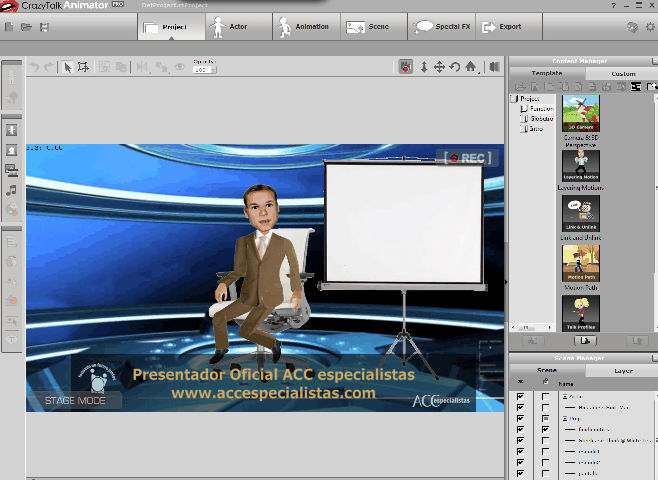Toggle visibility checkbox for Actor row
Screen dimensions: 658x480
coord(520,397)
